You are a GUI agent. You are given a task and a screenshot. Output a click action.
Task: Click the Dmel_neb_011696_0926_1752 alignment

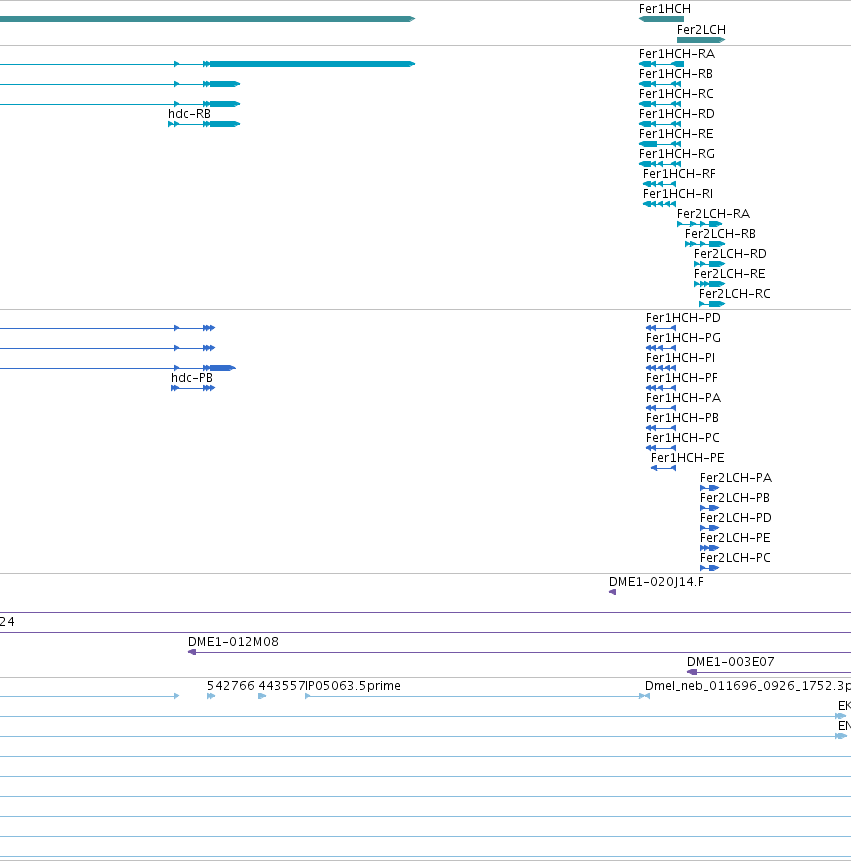[647, 696]
